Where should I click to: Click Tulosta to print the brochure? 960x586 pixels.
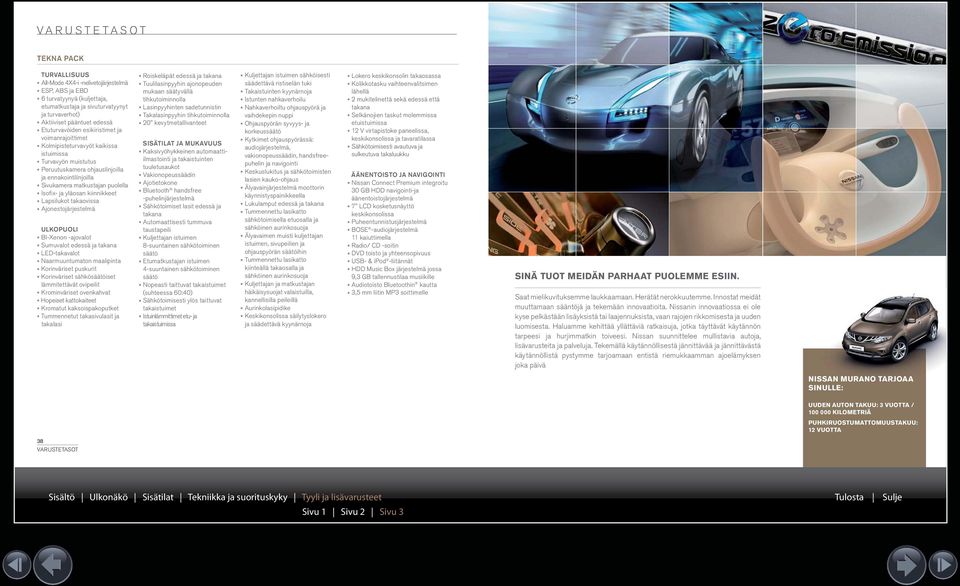[x=849, y=497]
